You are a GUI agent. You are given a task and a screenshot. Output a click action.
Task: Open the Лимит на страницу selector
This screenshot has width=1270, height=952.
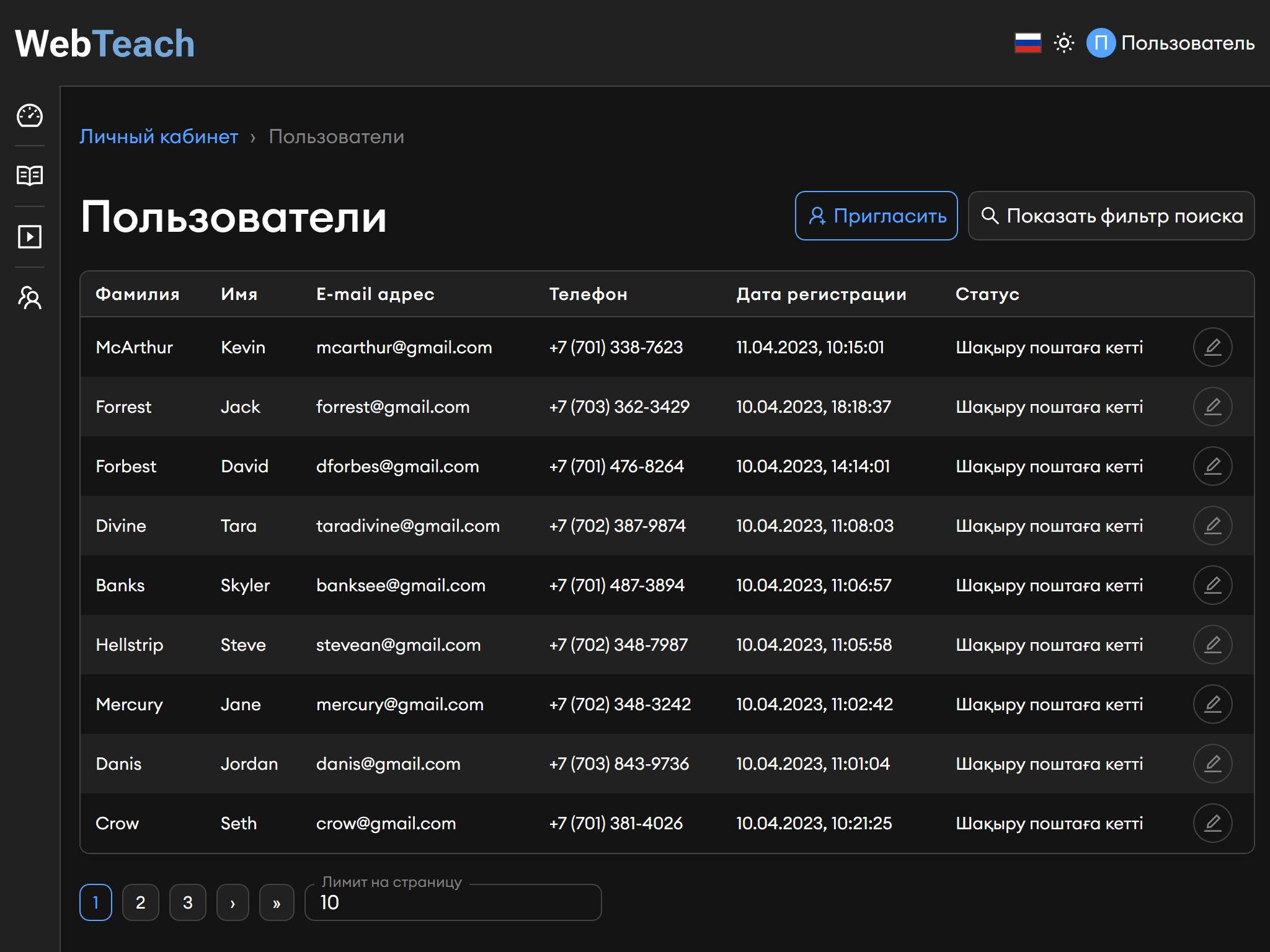453,902
